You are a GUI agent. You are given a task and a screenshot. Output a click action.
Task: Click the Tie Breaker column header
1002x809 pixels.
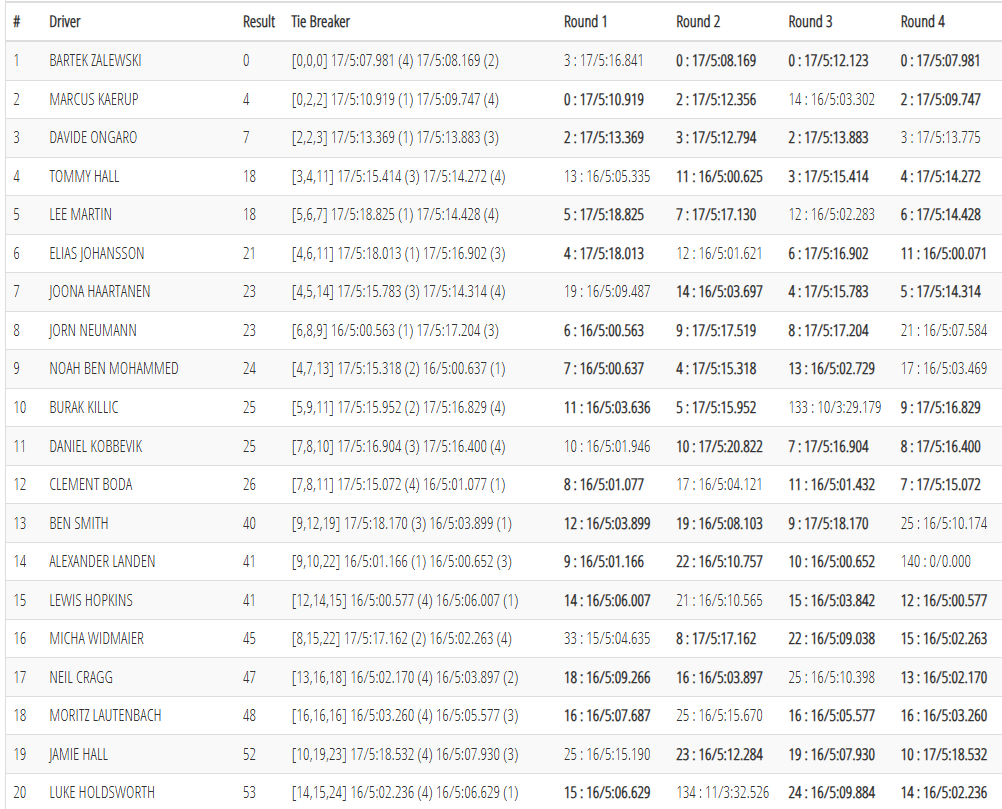[x=320, y=21]
